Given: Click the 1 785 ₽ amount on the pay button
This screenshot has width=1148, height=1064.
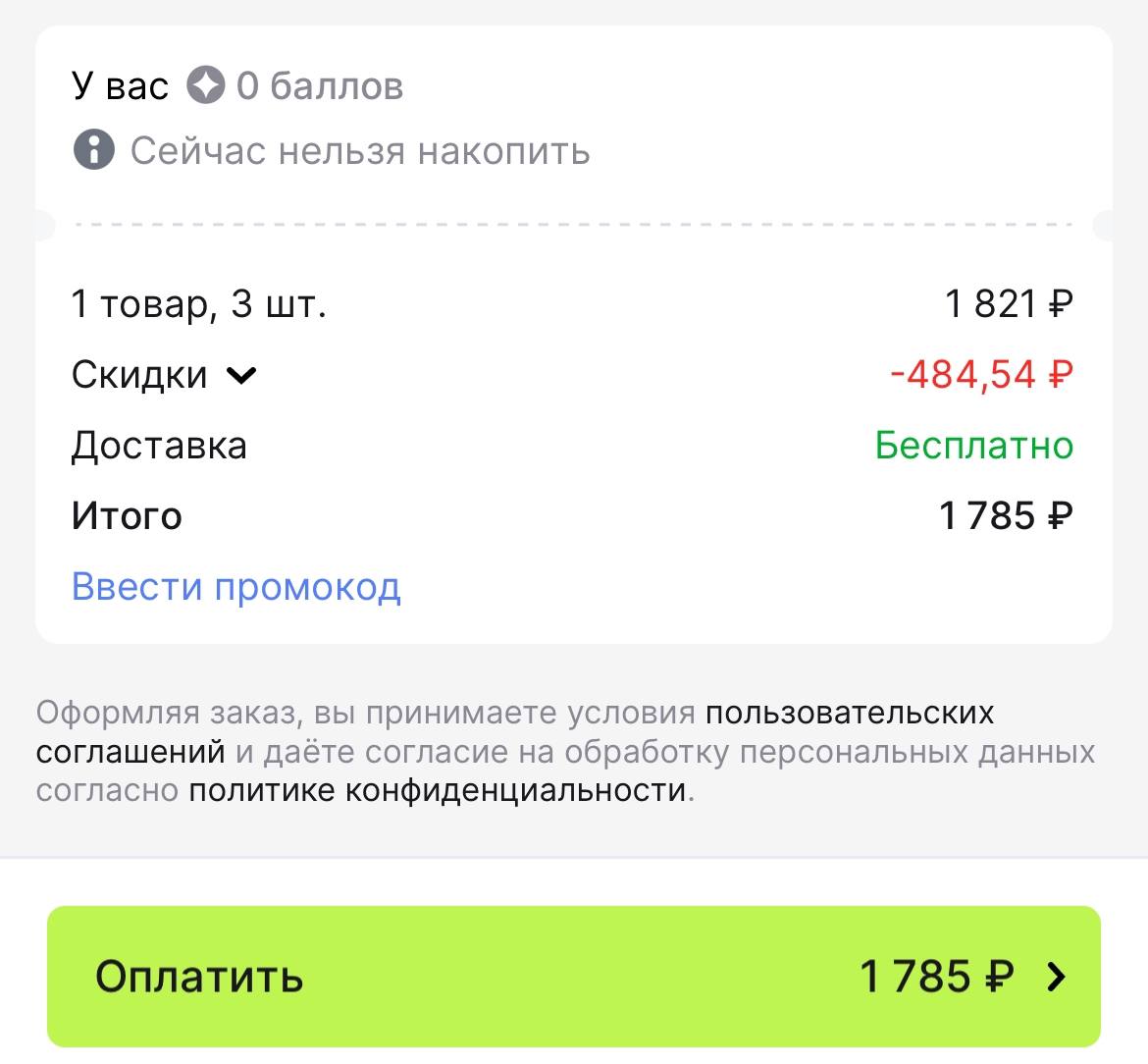Looking at the screenshot, I should (936, 977).
